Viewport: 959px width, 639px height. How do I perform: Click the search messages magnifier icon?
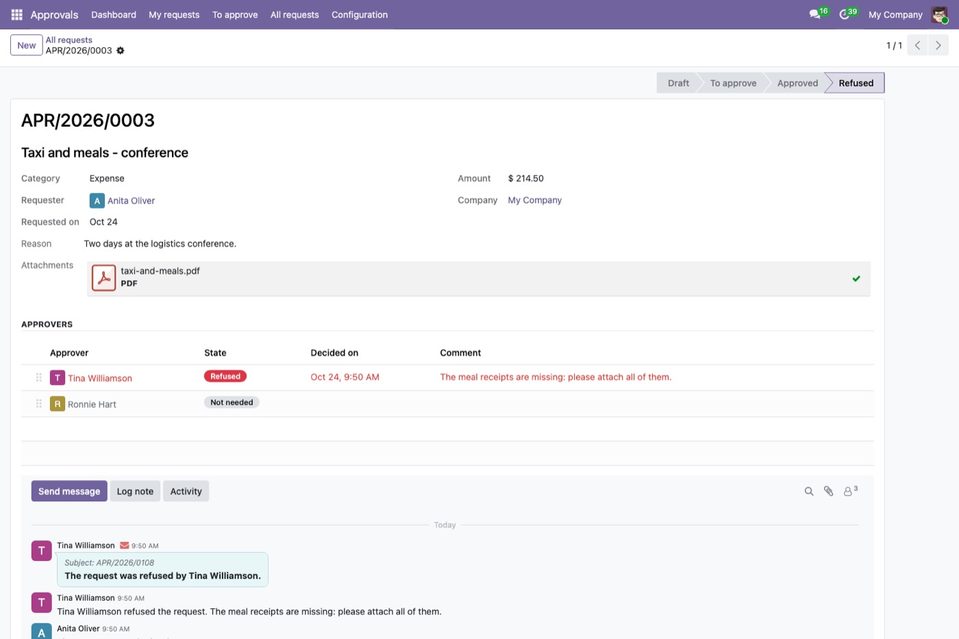[809, 491]
